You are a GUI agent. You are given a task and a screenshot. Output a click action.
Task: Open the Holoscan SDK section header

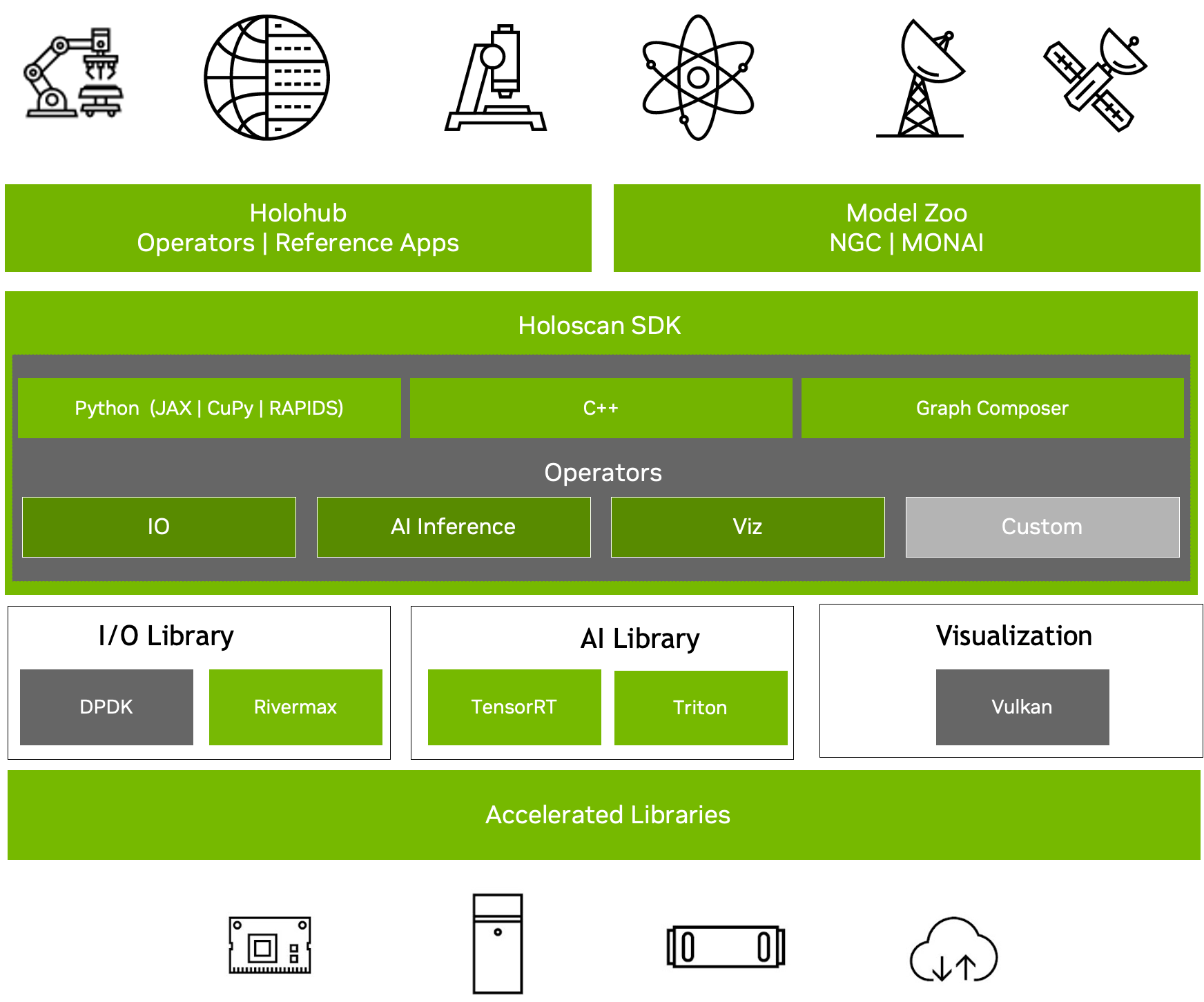pyautogui.click(x=599, y=325)
